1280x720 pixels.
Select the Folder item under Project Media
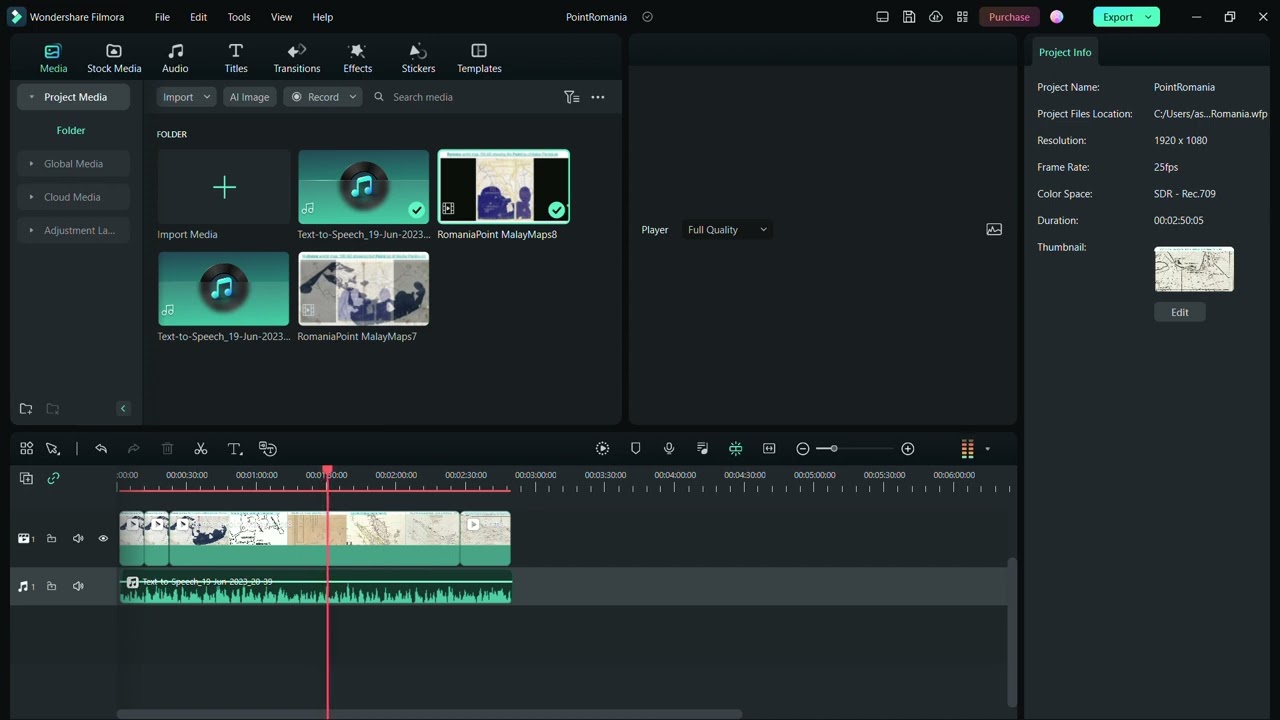[x=71, y=130]
